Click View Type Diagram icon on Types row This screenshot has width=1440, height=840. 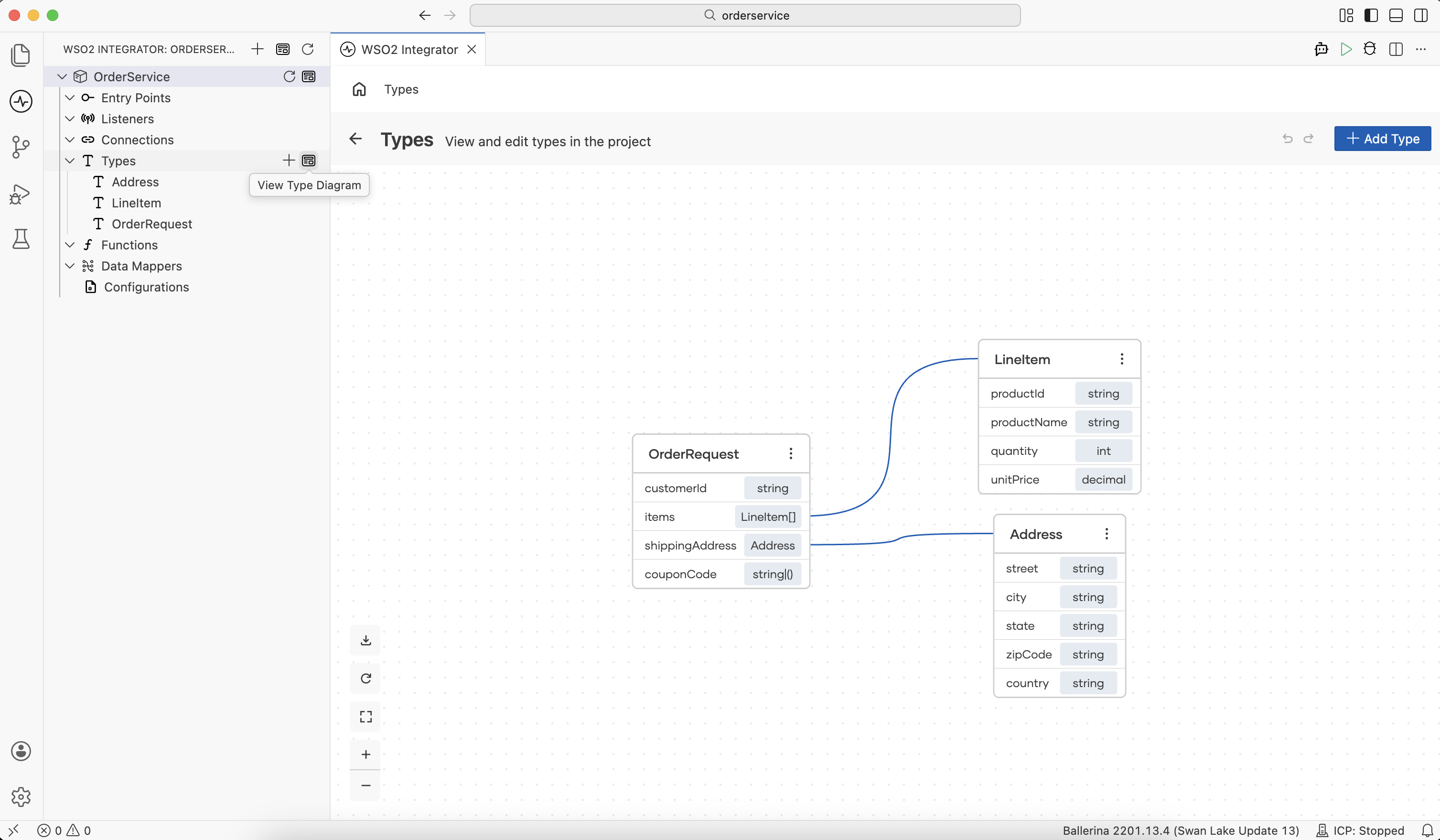pyautogui.click(x=309, y=161)
